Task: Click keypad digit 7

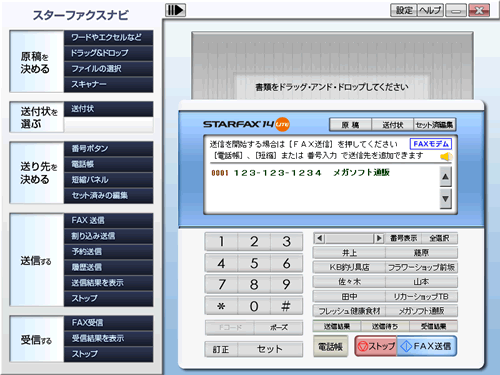Action: [x=221, y=284]
